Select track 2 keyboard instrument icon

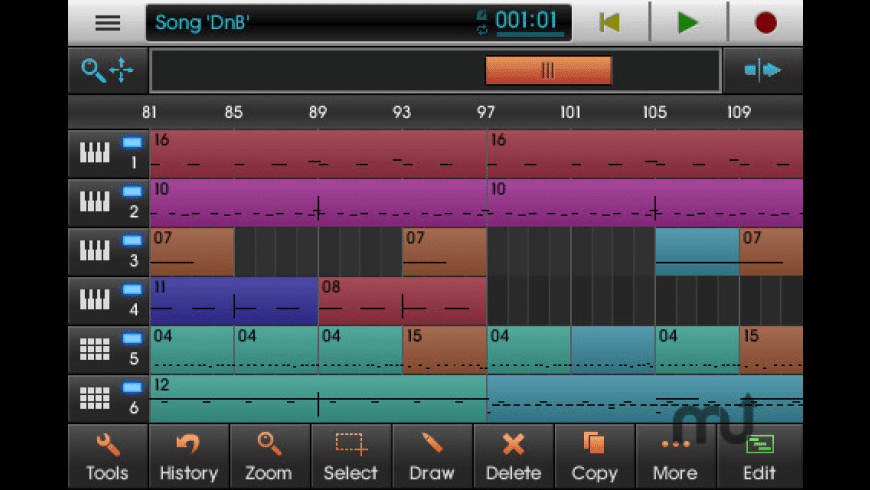94,201
